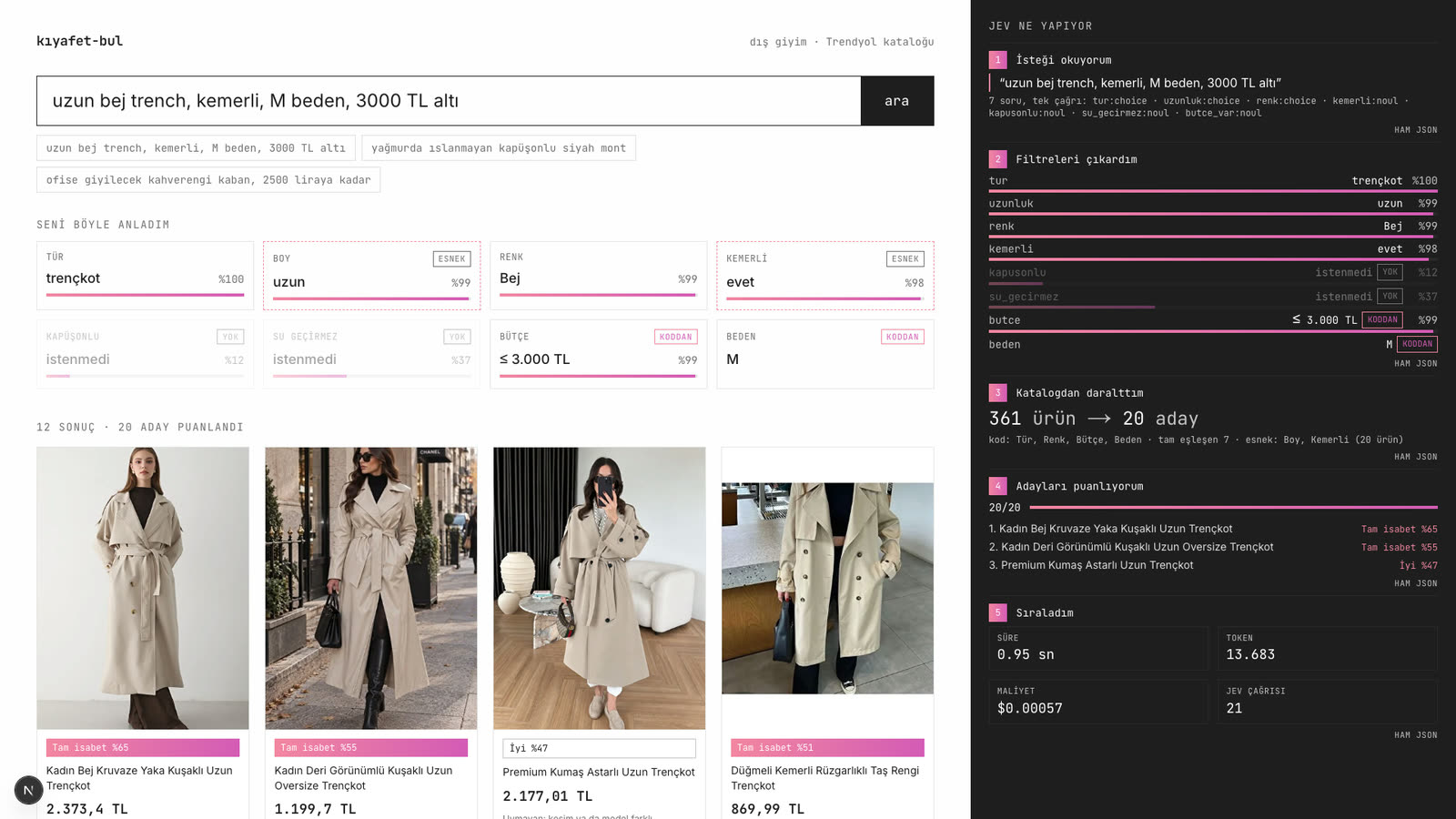This screenshot has width=1456, height=819.
Task: Expand HAM JSON under 'Adayları puanlıyorum'
Action: coord(1416,584)
